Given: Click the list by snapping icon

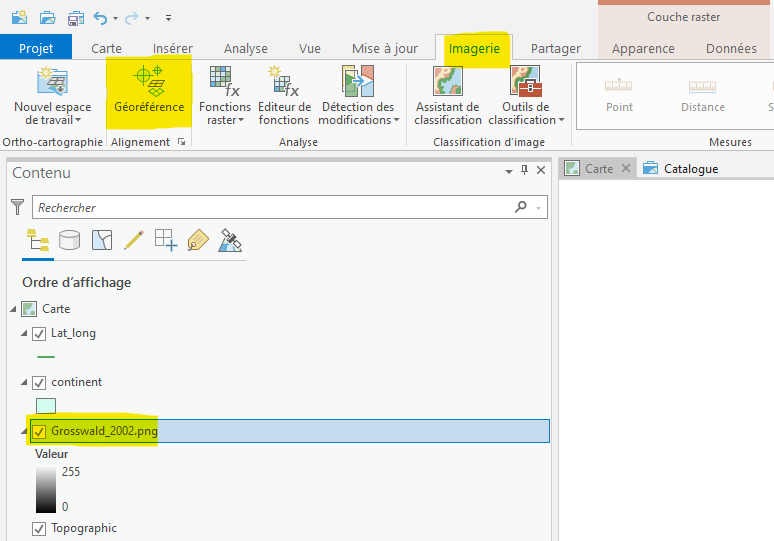Looking at the screenshot, I should point(165,240).
